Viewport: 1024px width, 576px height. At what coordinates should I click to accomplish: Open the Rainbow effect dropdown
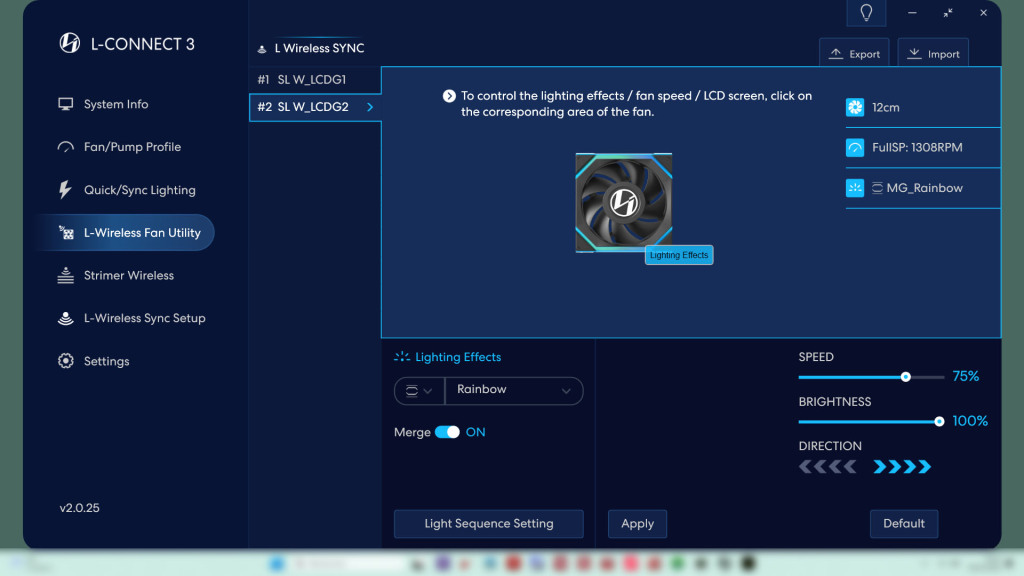point(513,390)
